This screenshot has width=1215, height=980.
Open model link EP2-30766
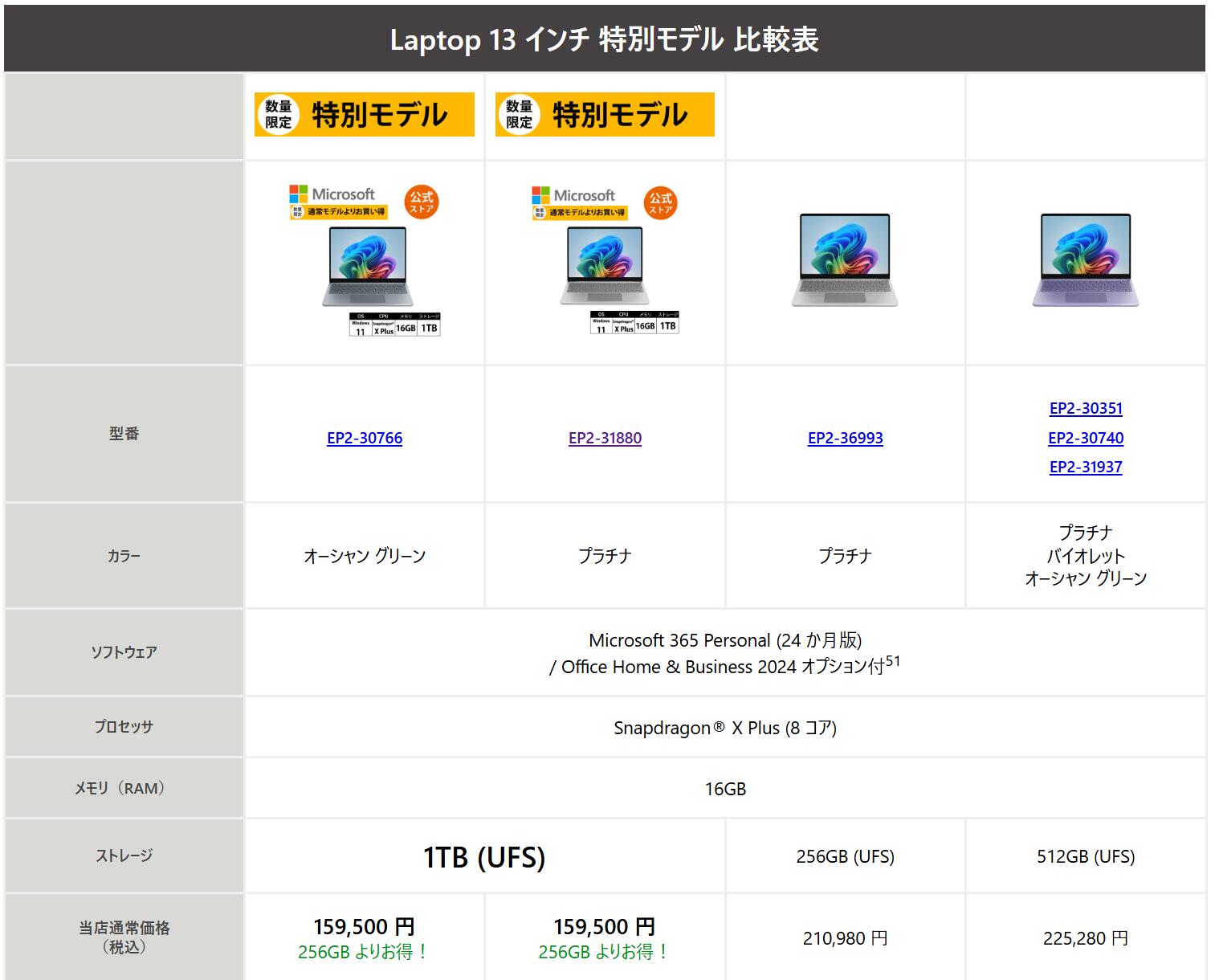[365, 438]
